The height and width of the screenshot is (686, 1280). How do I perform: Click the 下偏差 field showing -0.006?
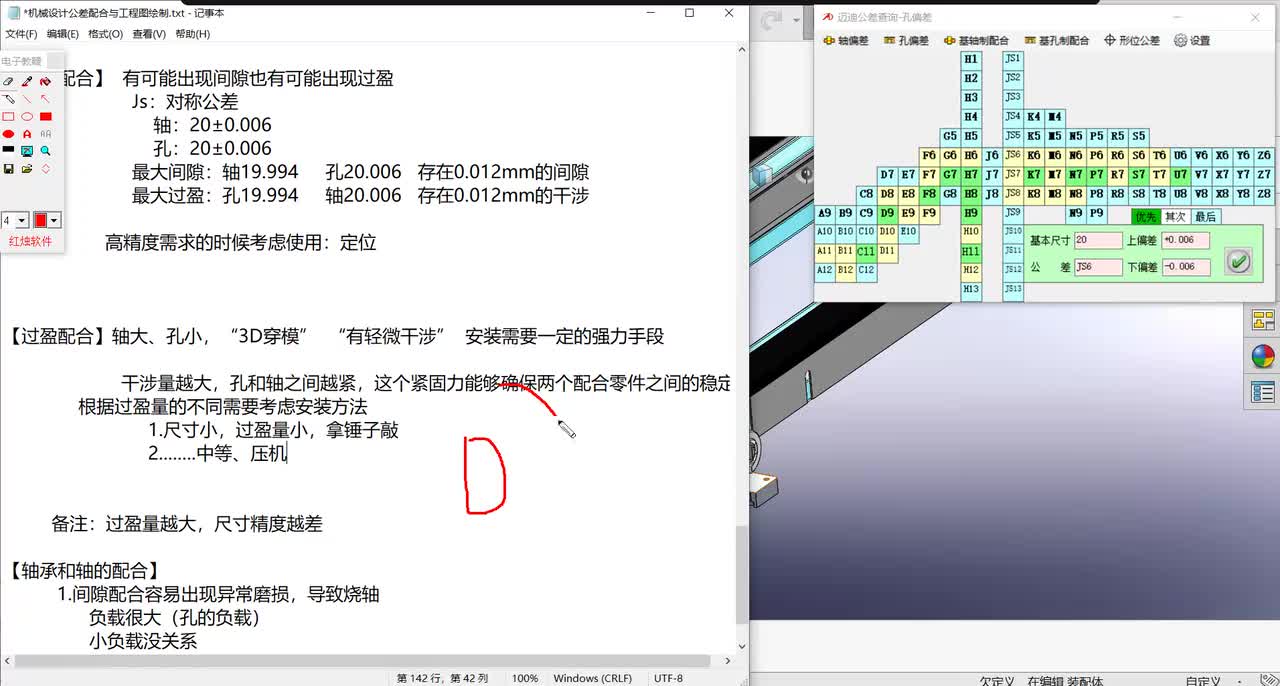tap(1185, 267)
